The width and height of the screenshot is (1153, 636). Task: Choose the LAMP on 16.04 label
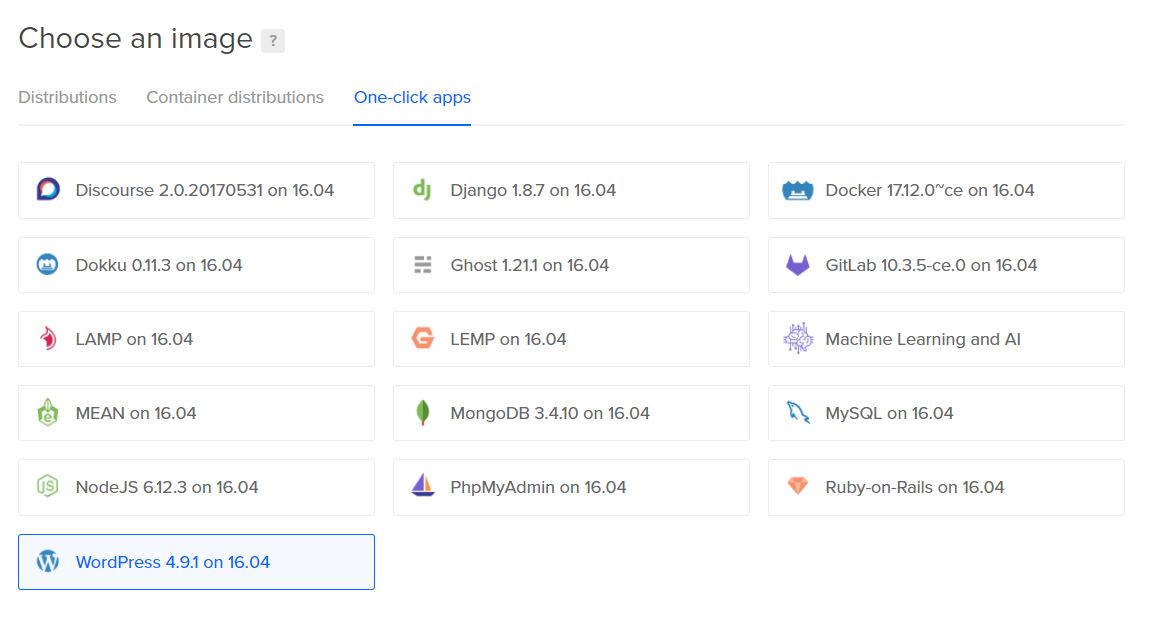coord(134,339)
